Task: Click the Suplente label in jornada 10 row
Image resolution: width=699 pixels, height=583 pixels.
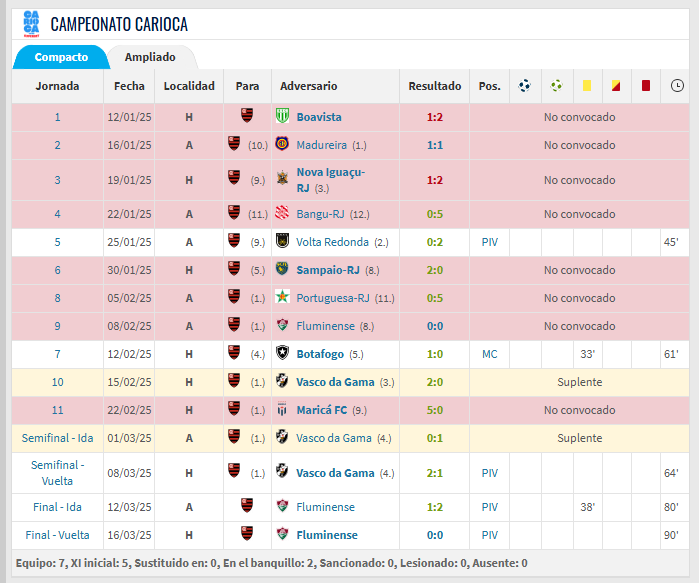Action: (x=580, y=382)
